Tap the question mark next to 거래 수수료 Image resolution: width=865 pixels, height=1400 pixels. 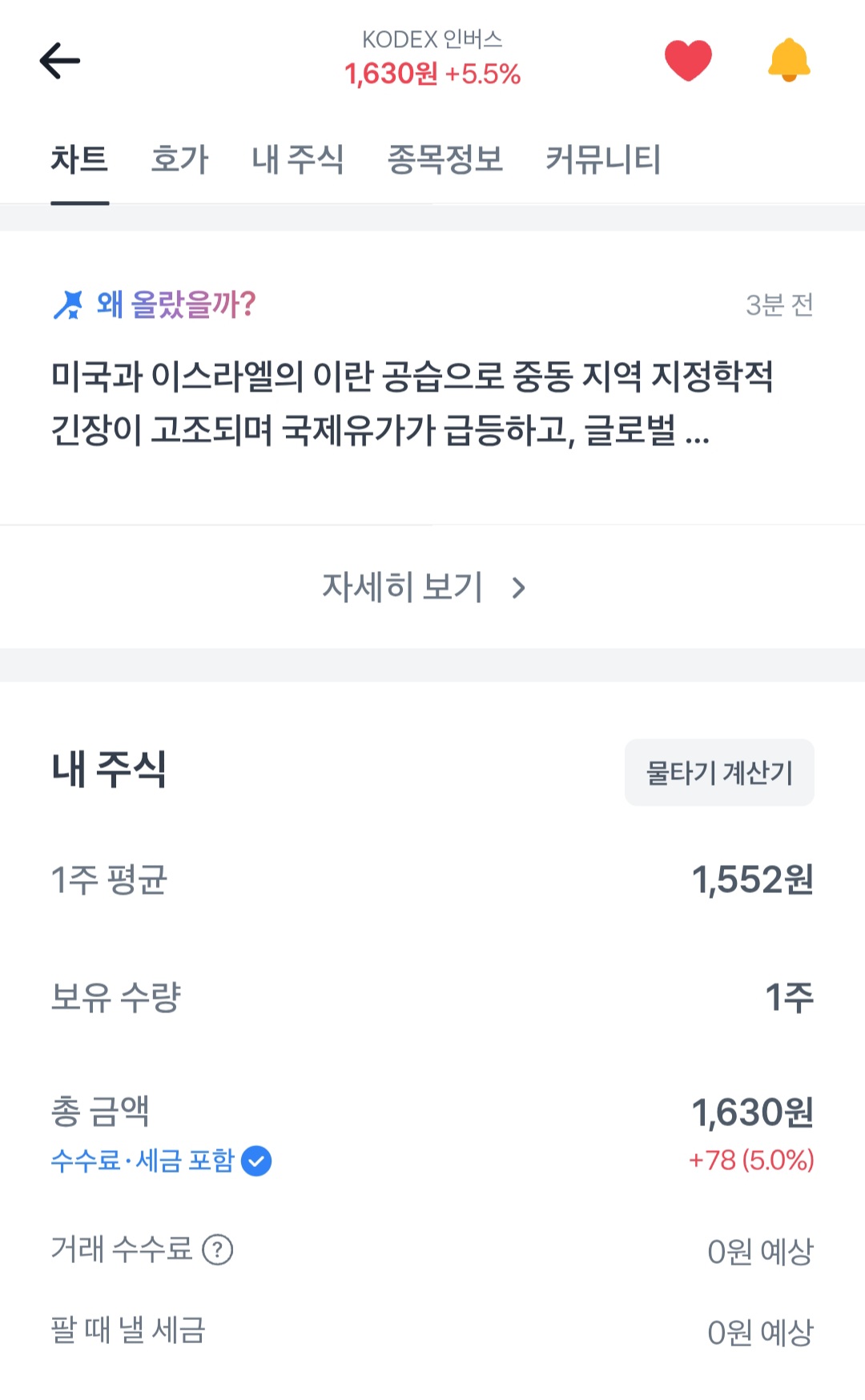tap(217, 1249)
